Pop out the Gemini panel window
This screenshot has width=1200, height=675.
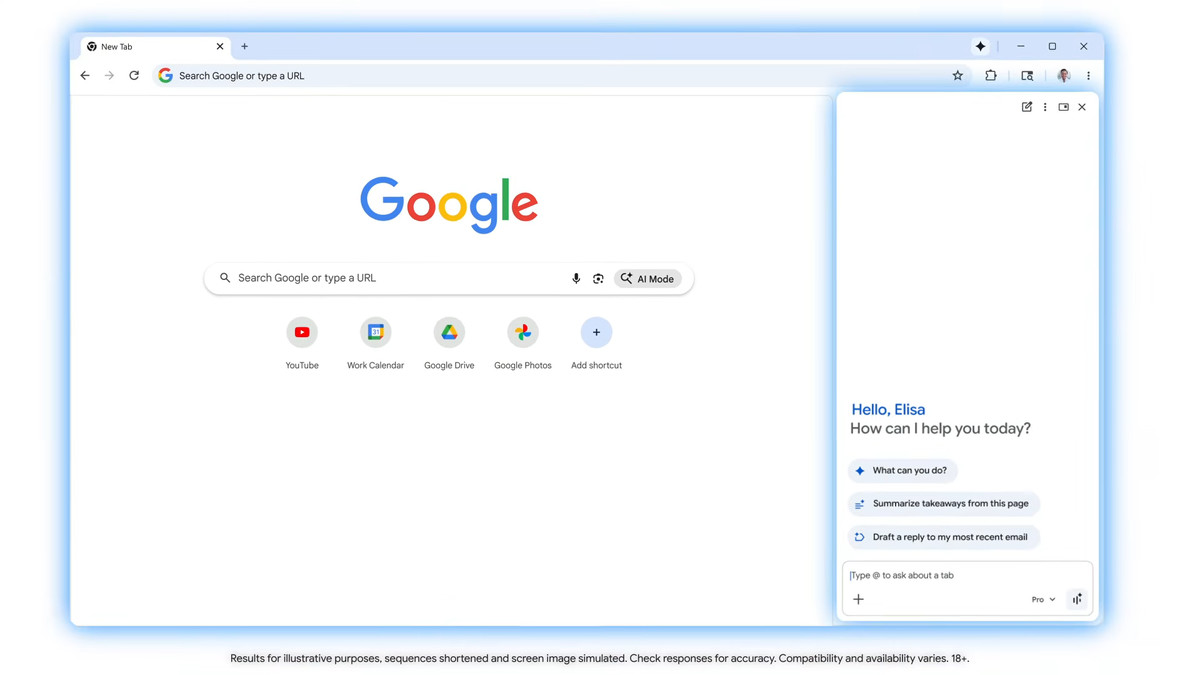click(x=1064, y=107)
